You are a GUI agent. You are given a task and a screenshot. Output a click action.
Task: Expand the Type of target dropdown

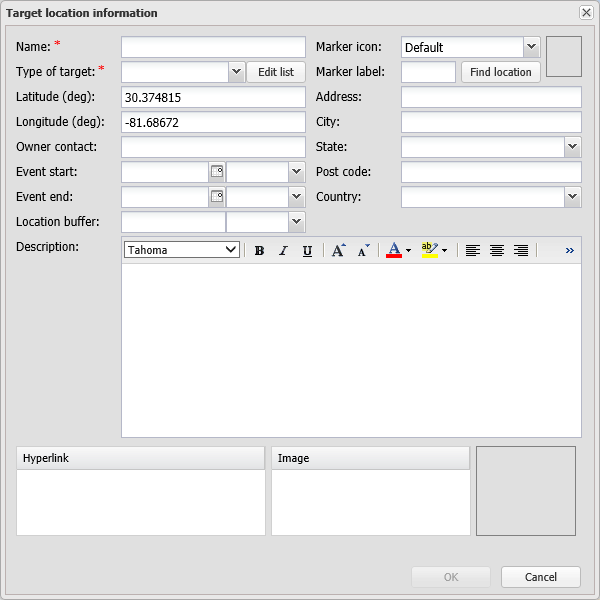[236, 72]
